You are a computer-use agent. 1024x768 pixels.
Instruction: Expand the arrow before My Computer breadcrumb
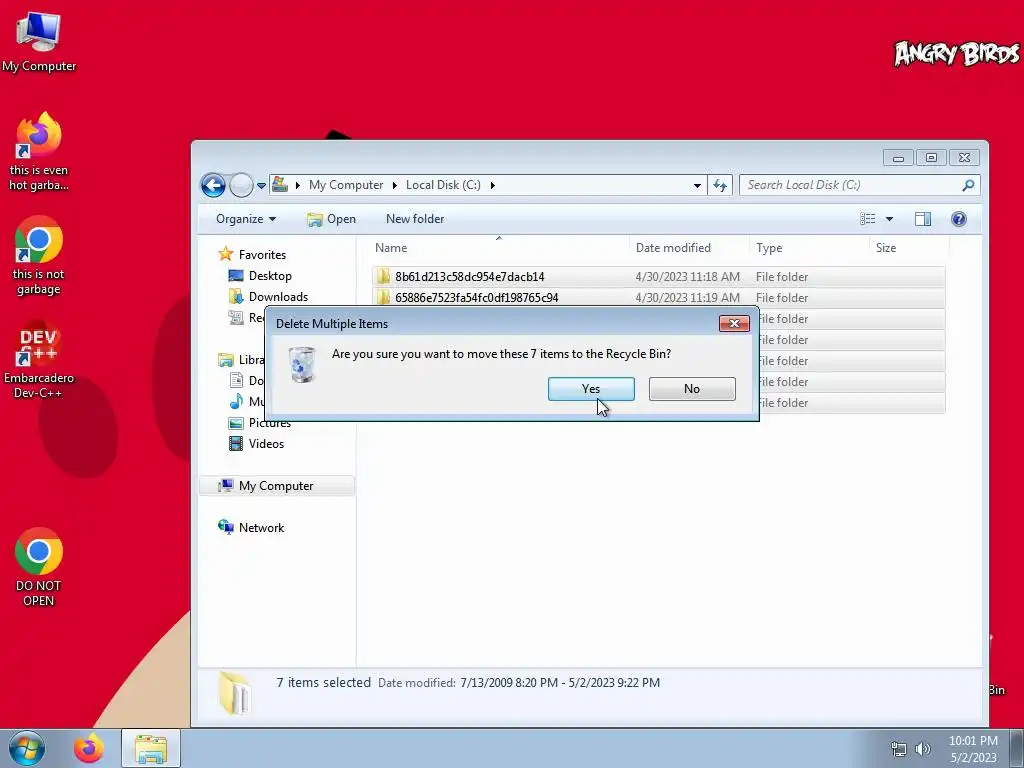coord(298,185)
